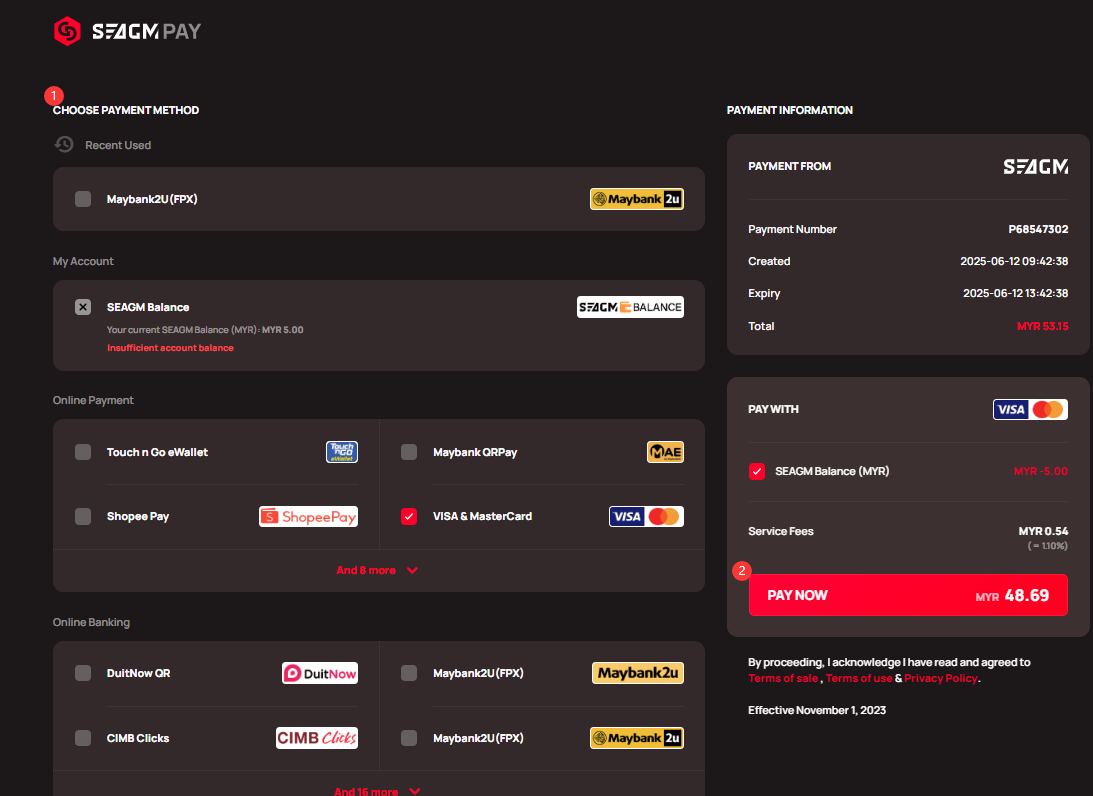
Task: Select Maybank2U (FPX) checkbox beside DuitNow
Action: pyautogui.click(x=409, y=673)
